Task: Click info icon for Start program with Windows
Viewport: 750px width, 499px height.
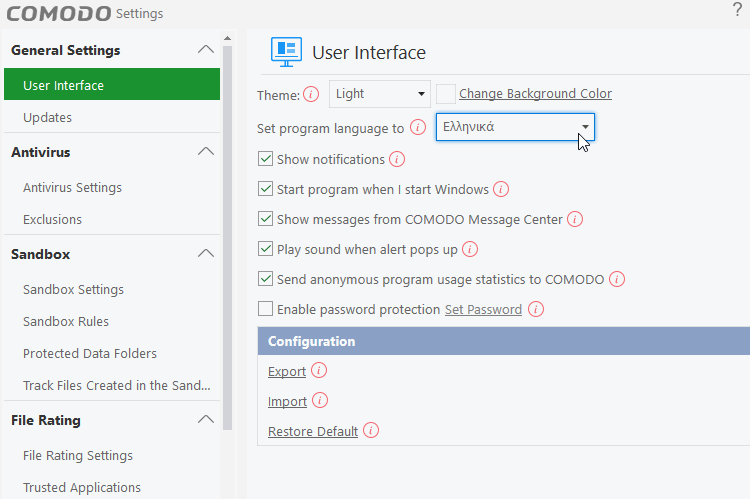Action: coord(501,189)
